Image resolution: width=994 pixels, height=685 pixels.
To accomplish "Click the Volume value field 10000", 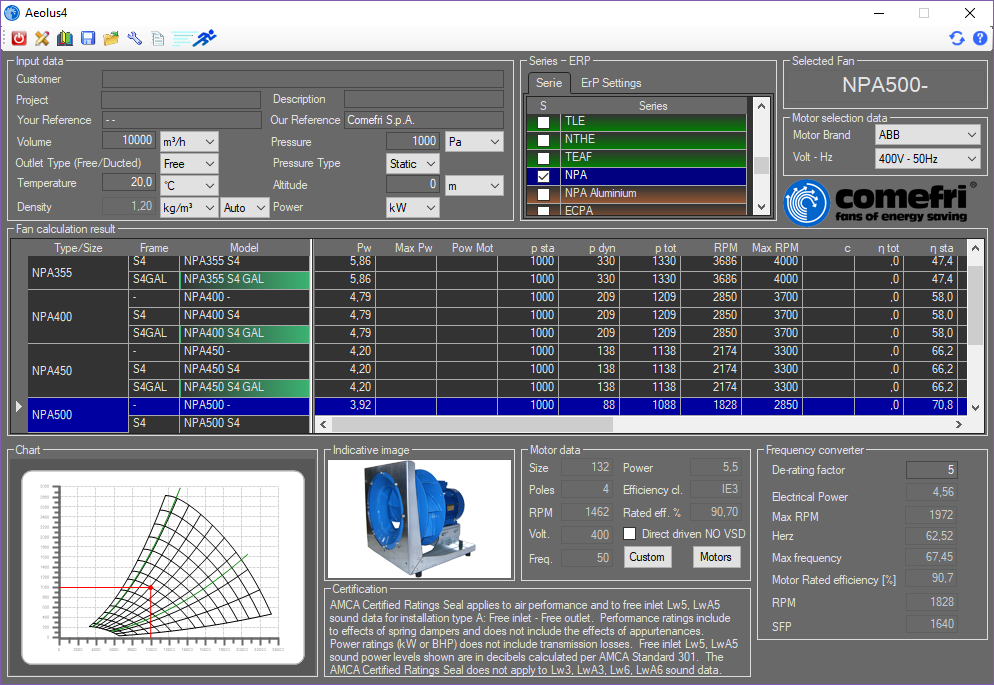I will point(129,140).
